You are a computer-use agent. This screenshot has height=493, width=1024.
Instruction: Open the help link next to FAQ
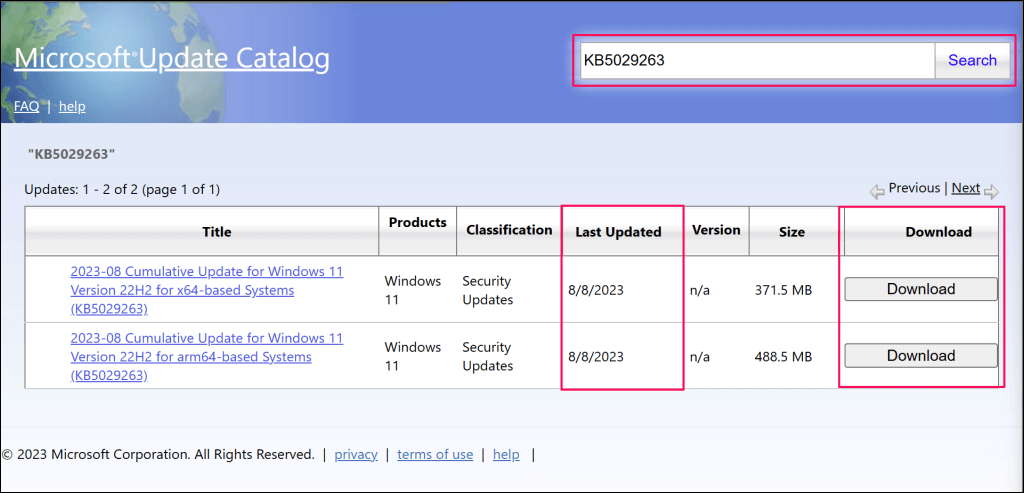coord(72,106)
